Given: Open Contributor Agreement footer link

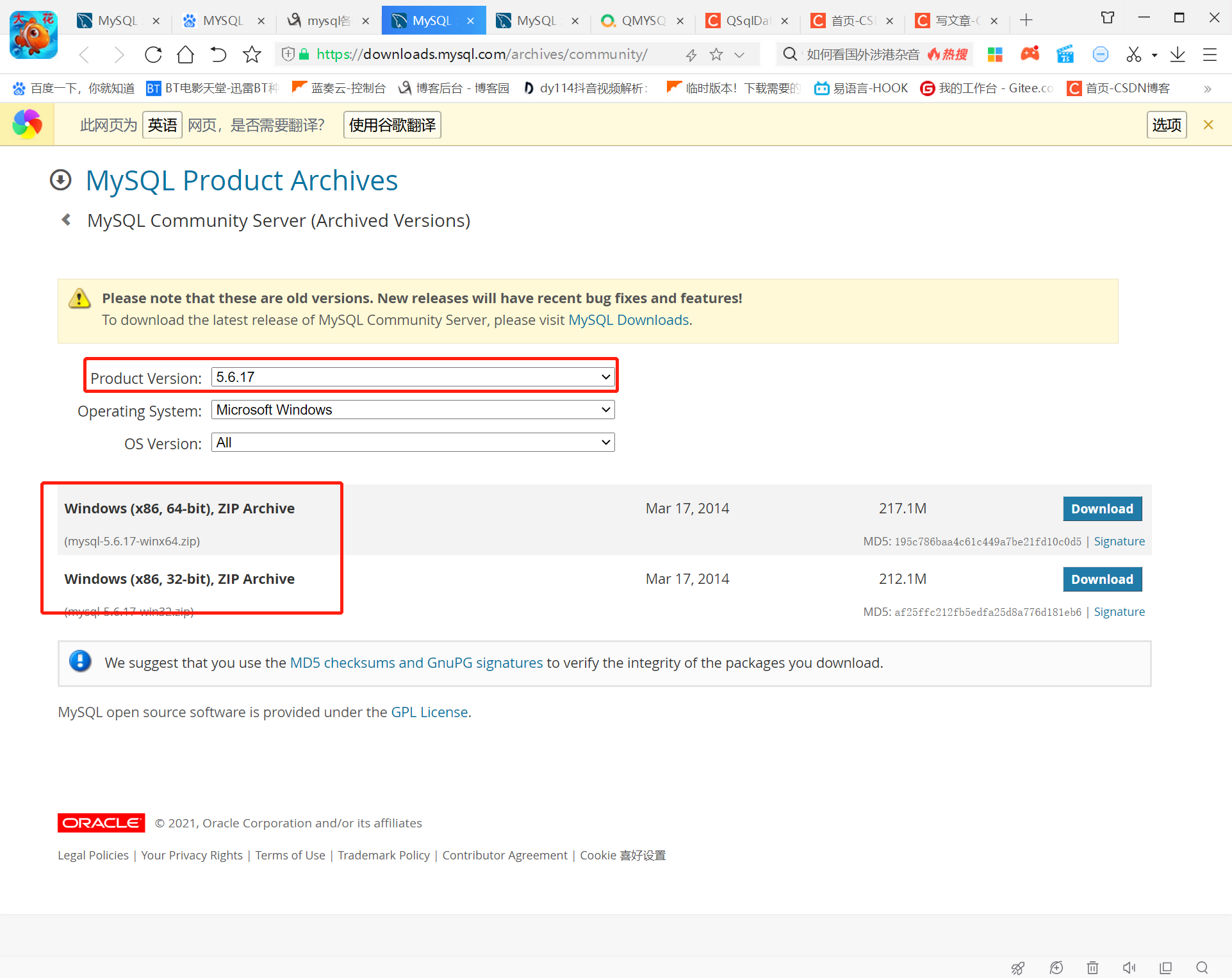Looking at the screenshot, I should coord(505,856).
